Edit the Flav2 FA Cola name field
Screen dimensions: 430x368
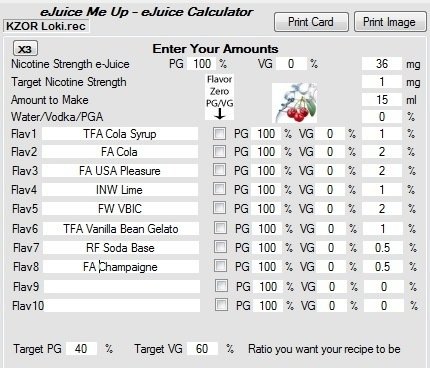(x=120, y=152)
